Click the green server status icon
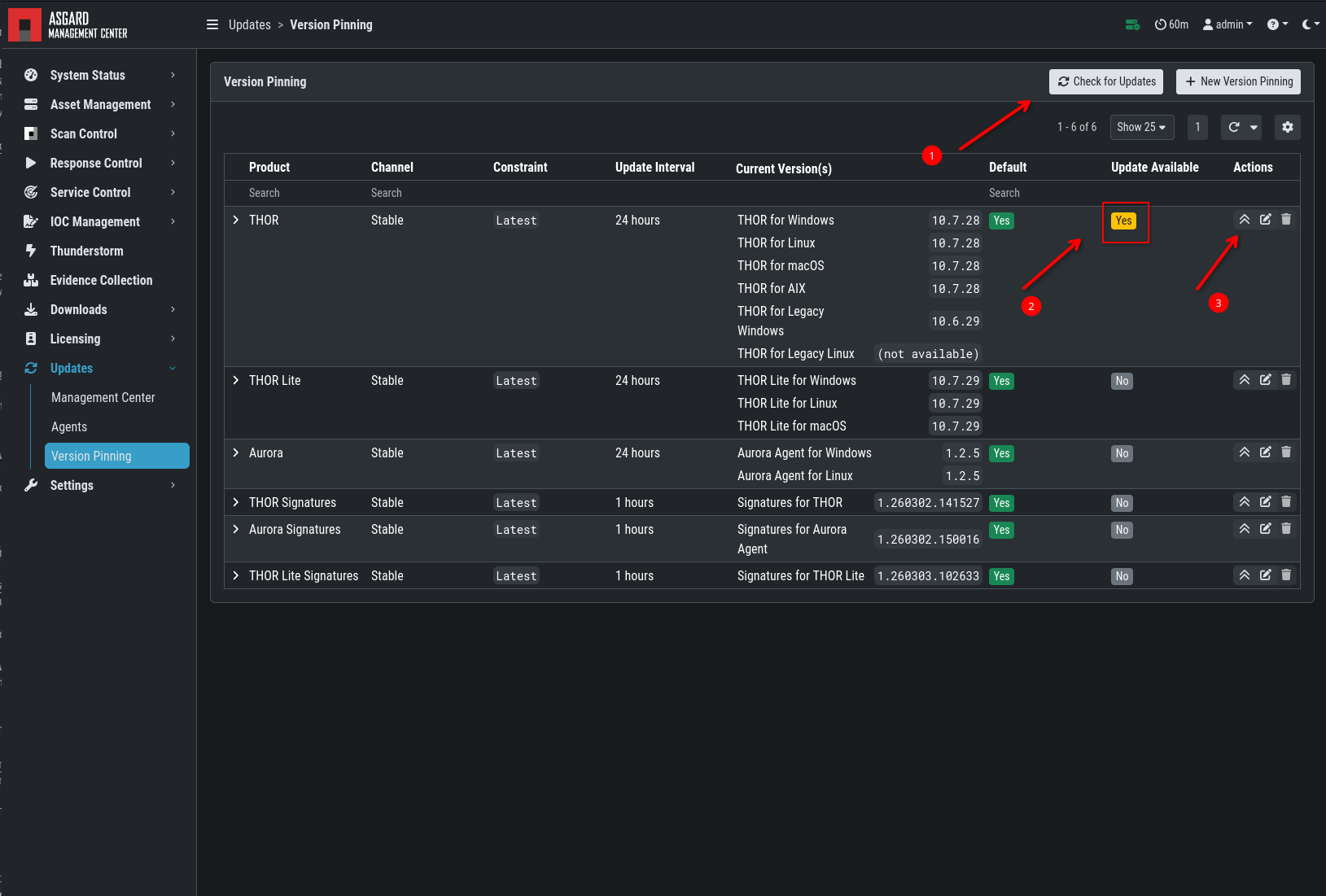 (x=1132, y=24)
